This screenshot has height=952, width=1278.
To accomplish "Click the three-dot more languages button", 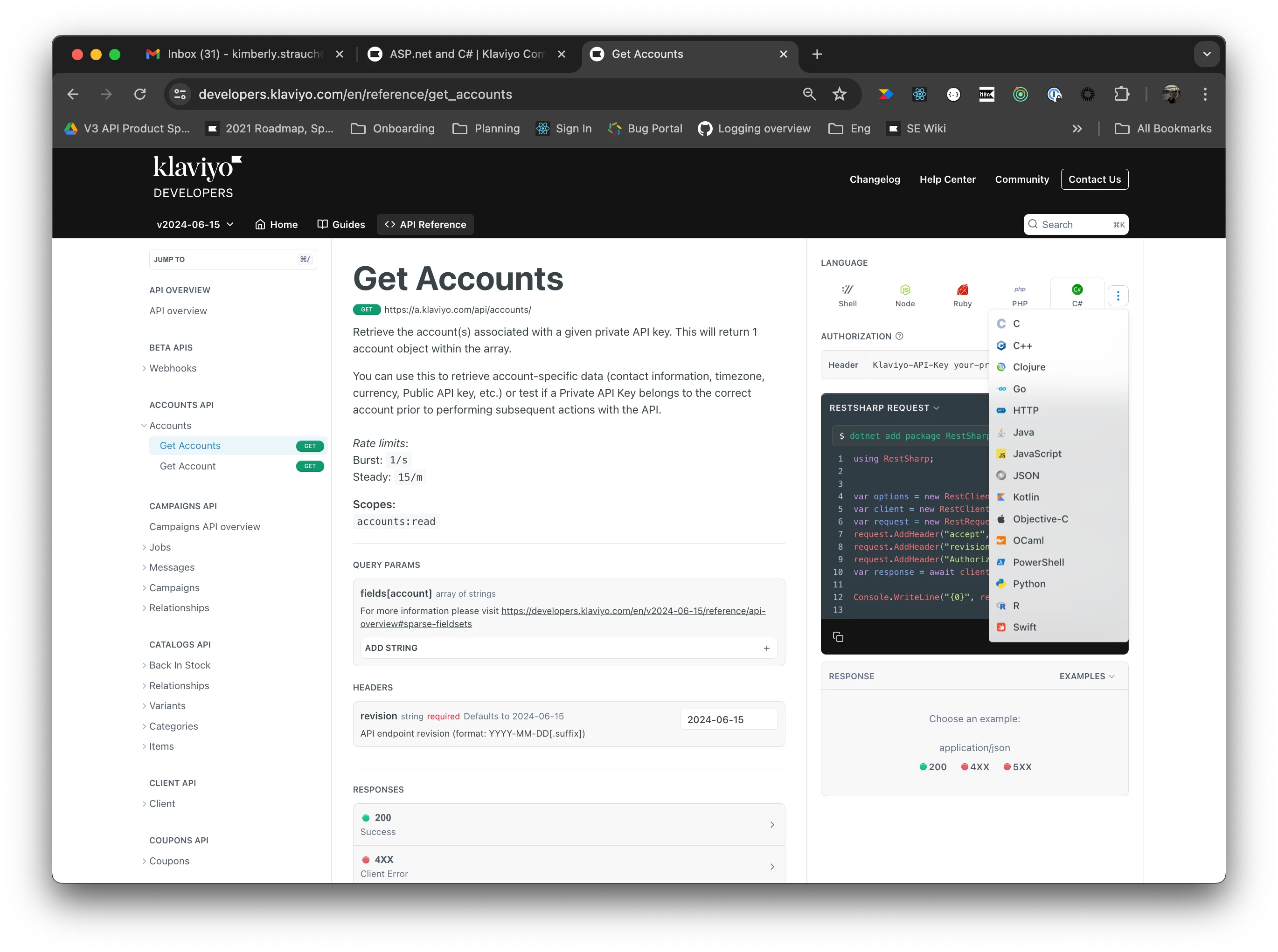I will 1118,296.
